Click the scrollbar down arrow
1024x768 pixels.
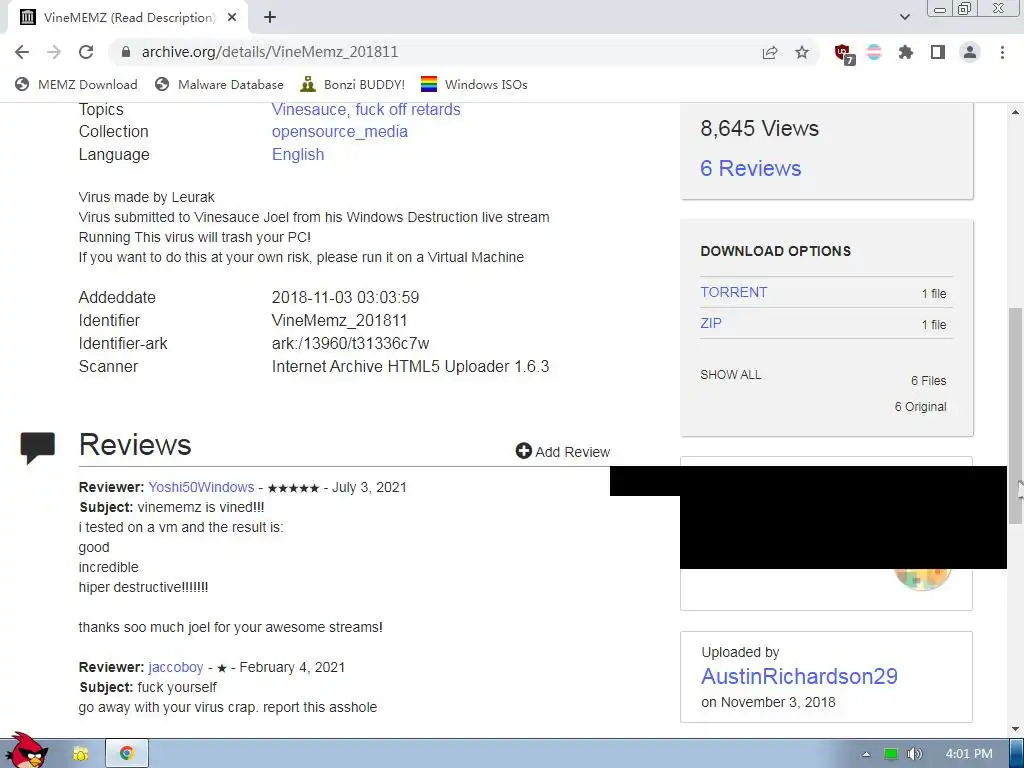tap(1016, 729)
